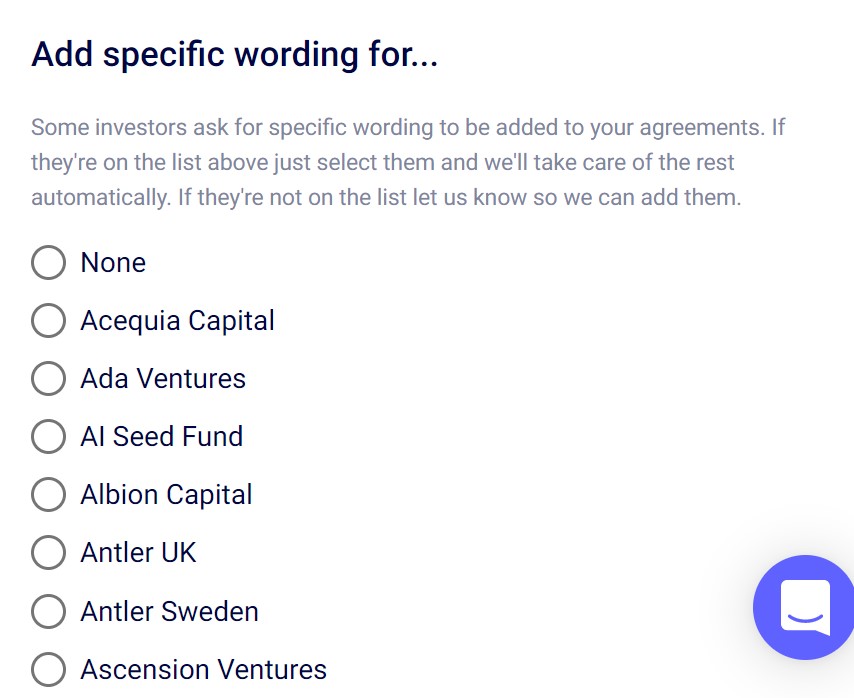The image size is (854, 698).
Task: Click the 'AI Seed Fund' label text
Action: tap(161, 436)
